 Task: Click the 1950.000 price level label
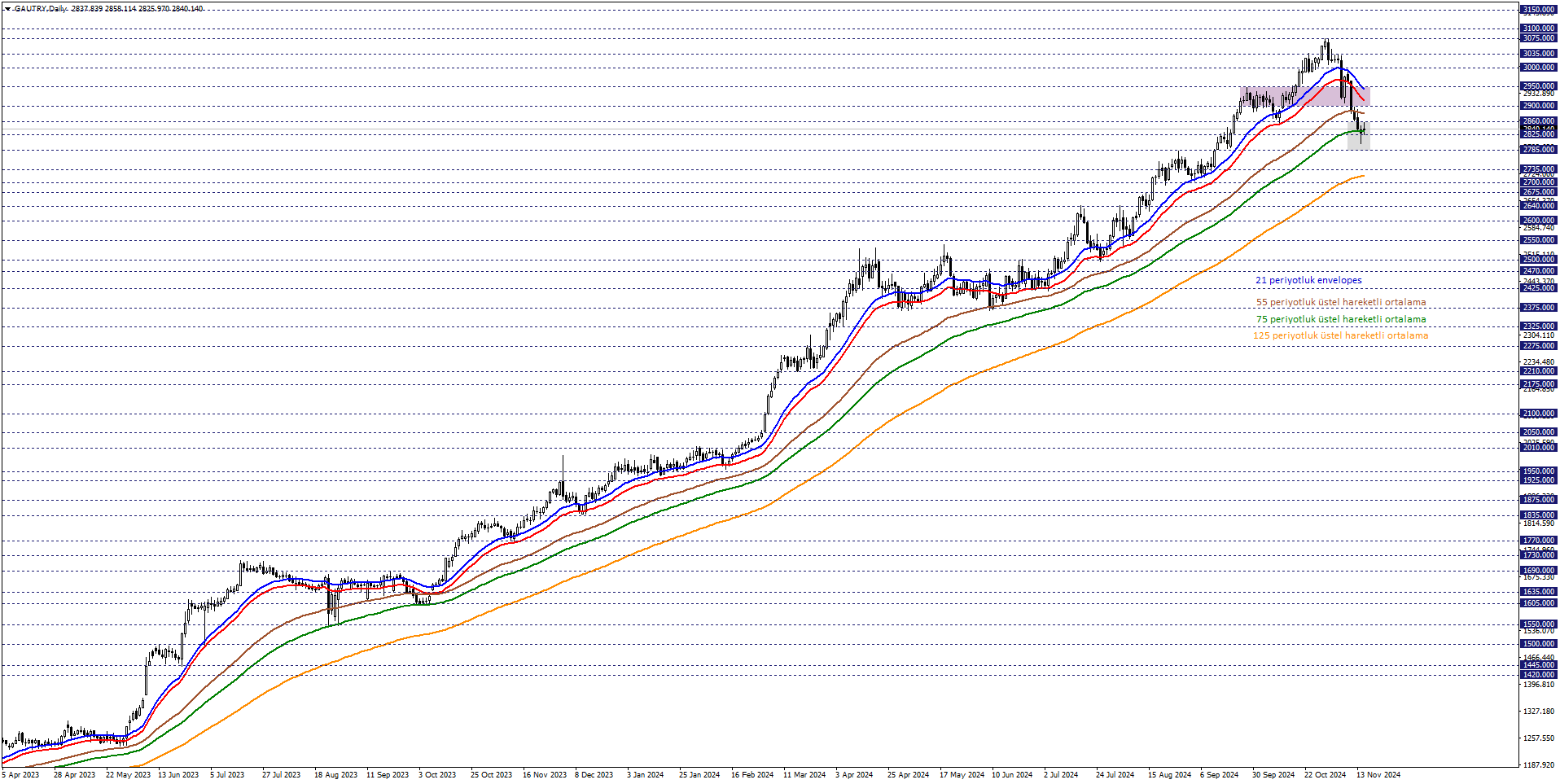pos(1538,471)
